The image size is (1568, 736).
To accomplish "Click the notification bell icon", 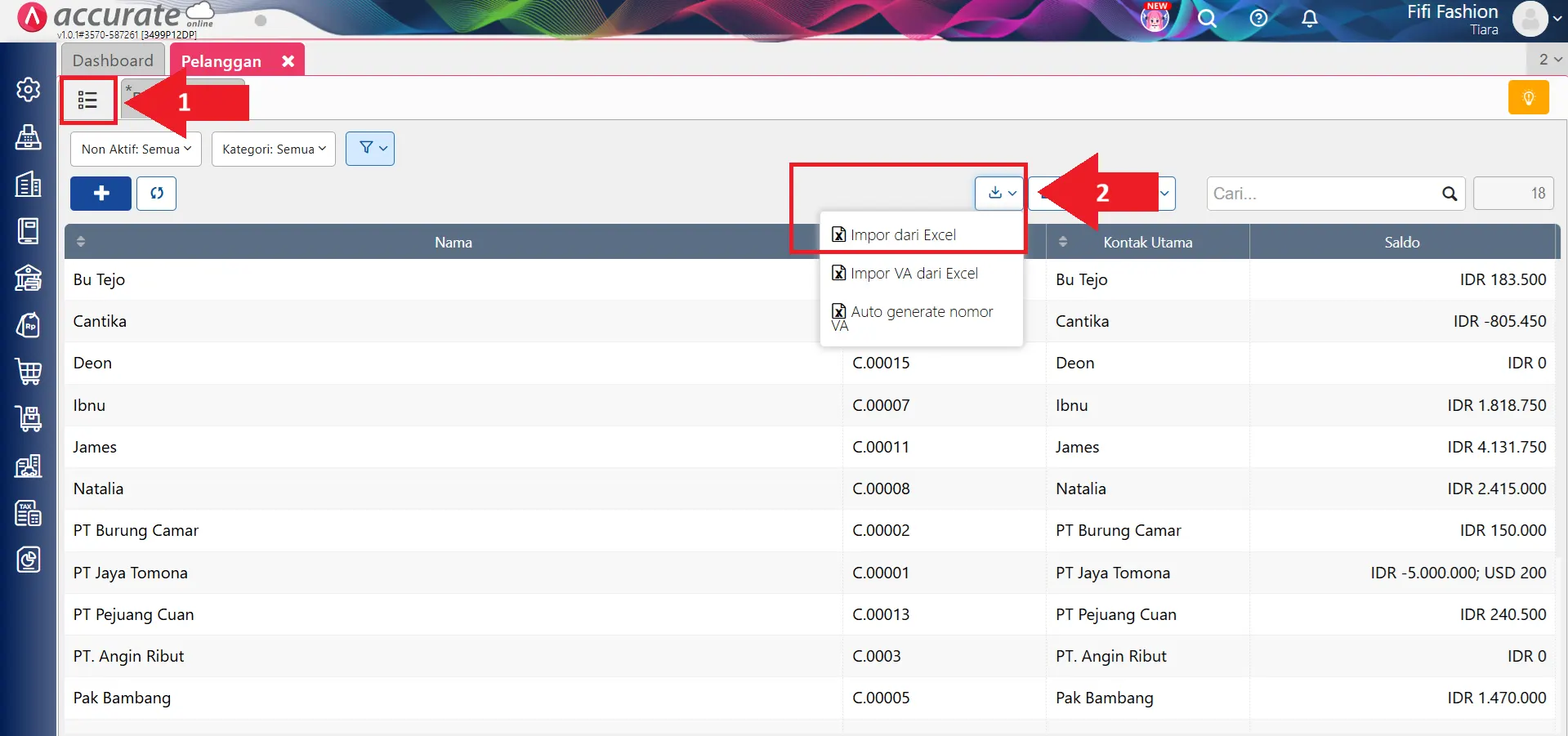I will pyautogui.click(x=1309, y=18).
